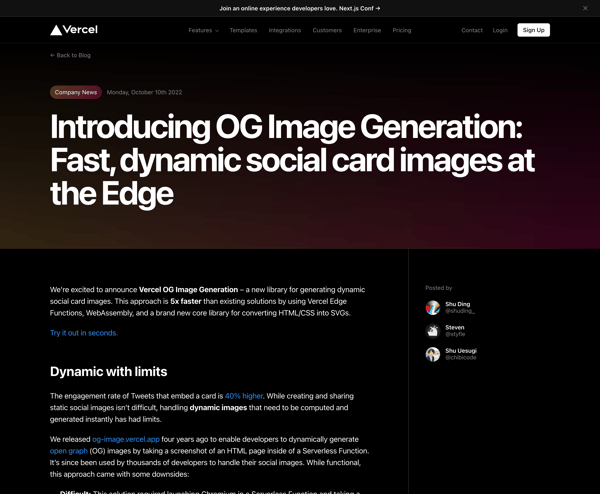600x494 pixels.
Task: Expand the Features dropdown menu
Action: (204, 30)
